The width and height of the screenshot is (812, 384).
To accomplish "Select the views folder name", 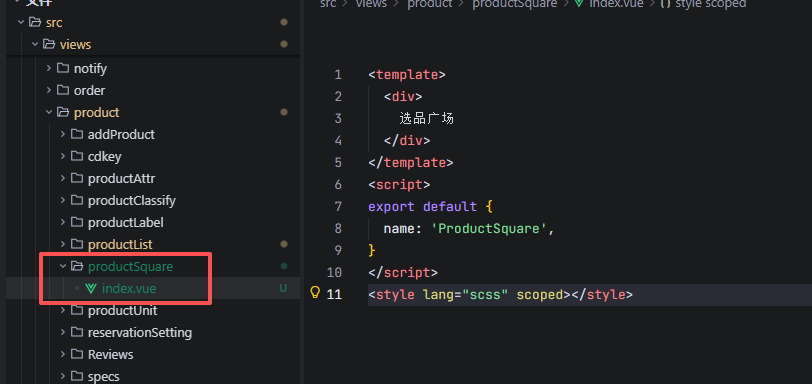I will point(75,45).
